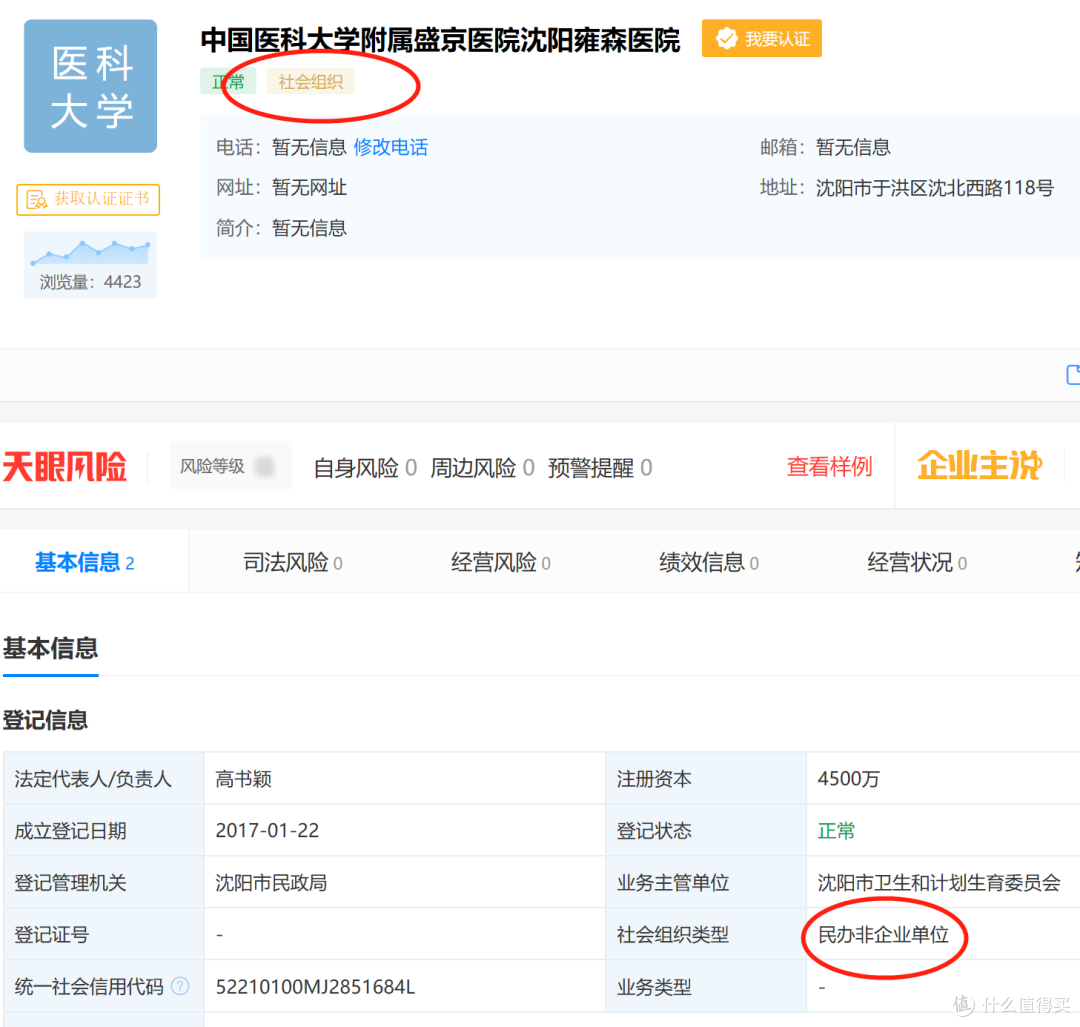This screenshot has height=1027, width=1080.
Task: Click the 登记信息 subheading
Action: (x=45, y=720)
